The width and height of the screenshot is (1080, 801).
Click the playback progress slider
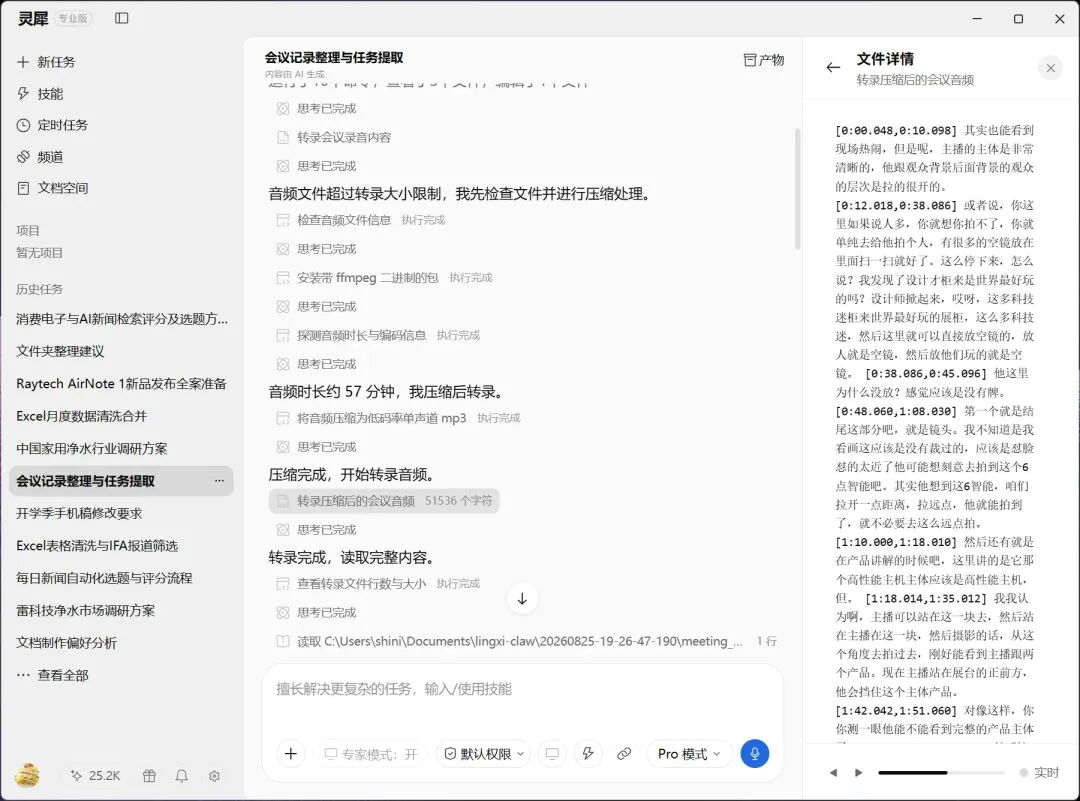click(942, 773)
